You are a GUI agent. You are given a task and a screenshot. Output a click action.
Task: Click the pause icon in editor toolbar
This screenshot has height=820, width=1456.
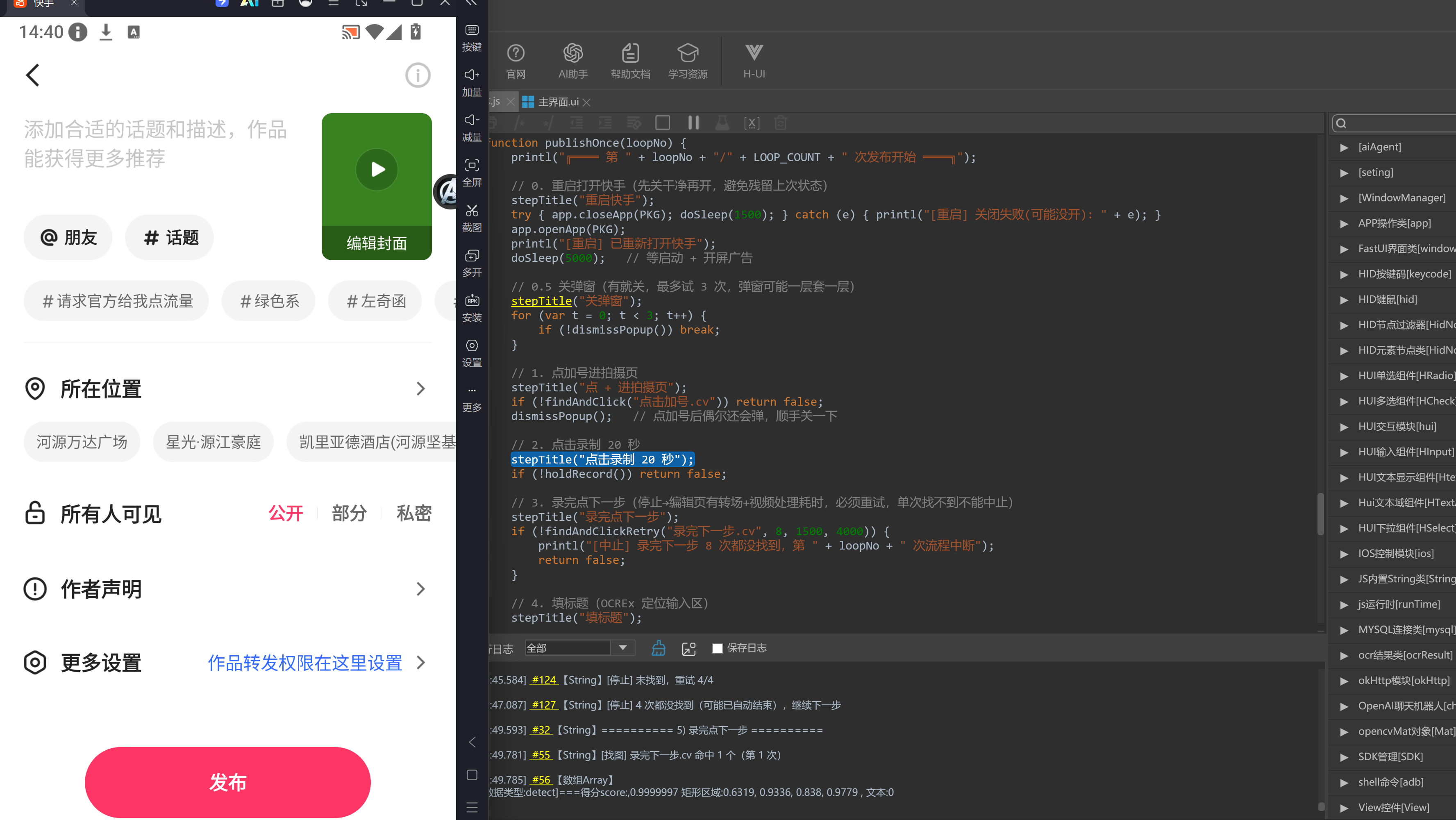point(693,123)
